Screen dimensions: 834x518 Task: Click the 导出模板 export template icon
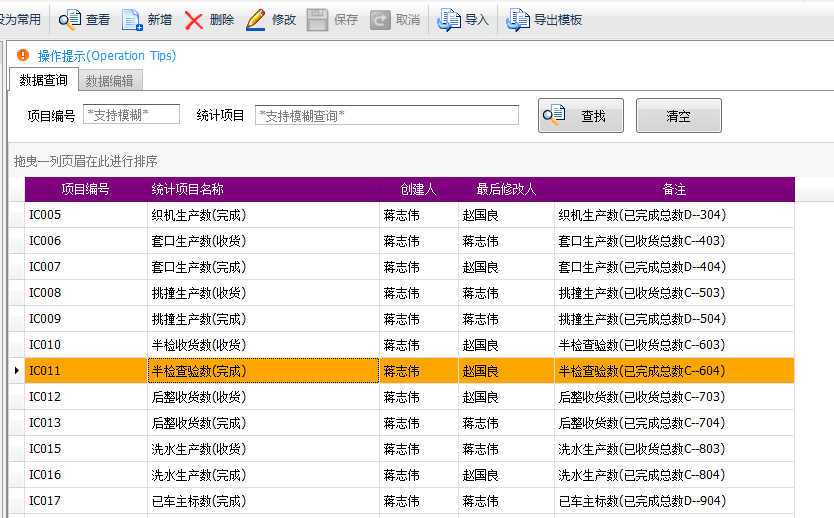[x=518, y=20]
